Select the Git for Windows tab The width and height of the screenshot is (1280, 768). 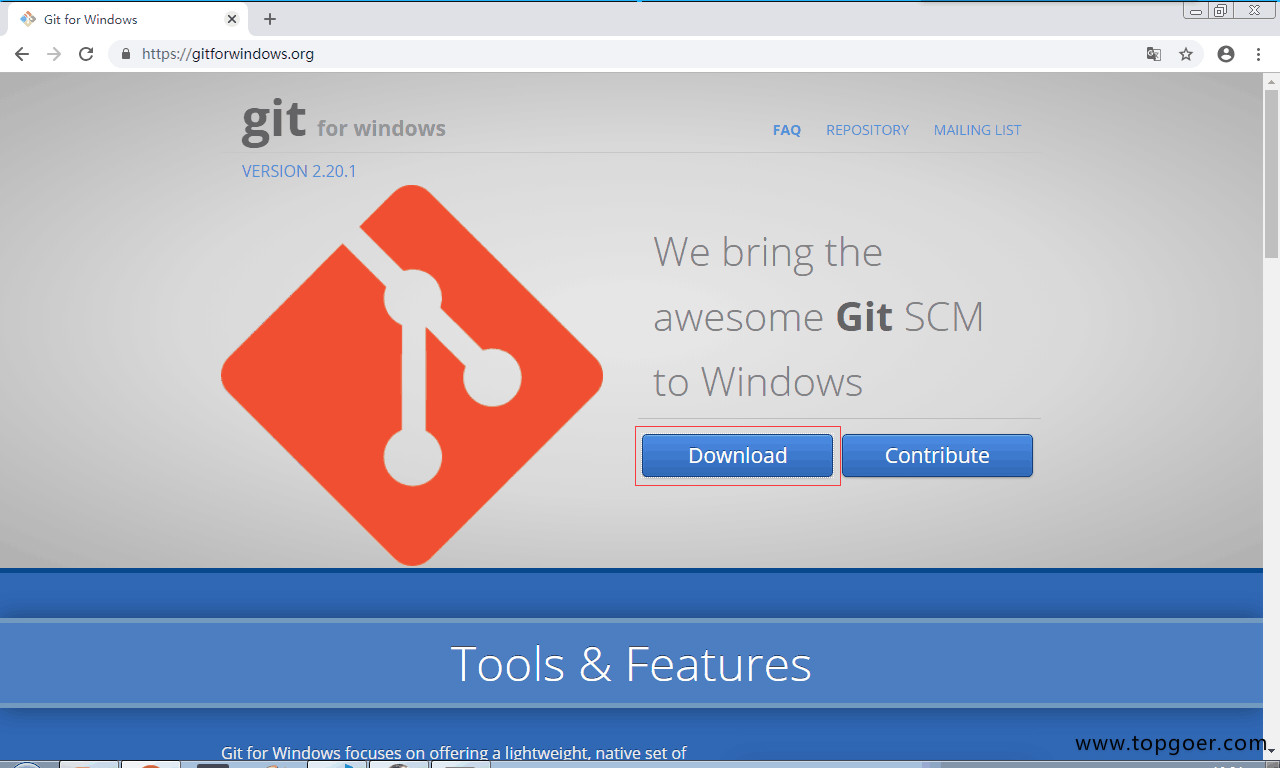(110, 19)
